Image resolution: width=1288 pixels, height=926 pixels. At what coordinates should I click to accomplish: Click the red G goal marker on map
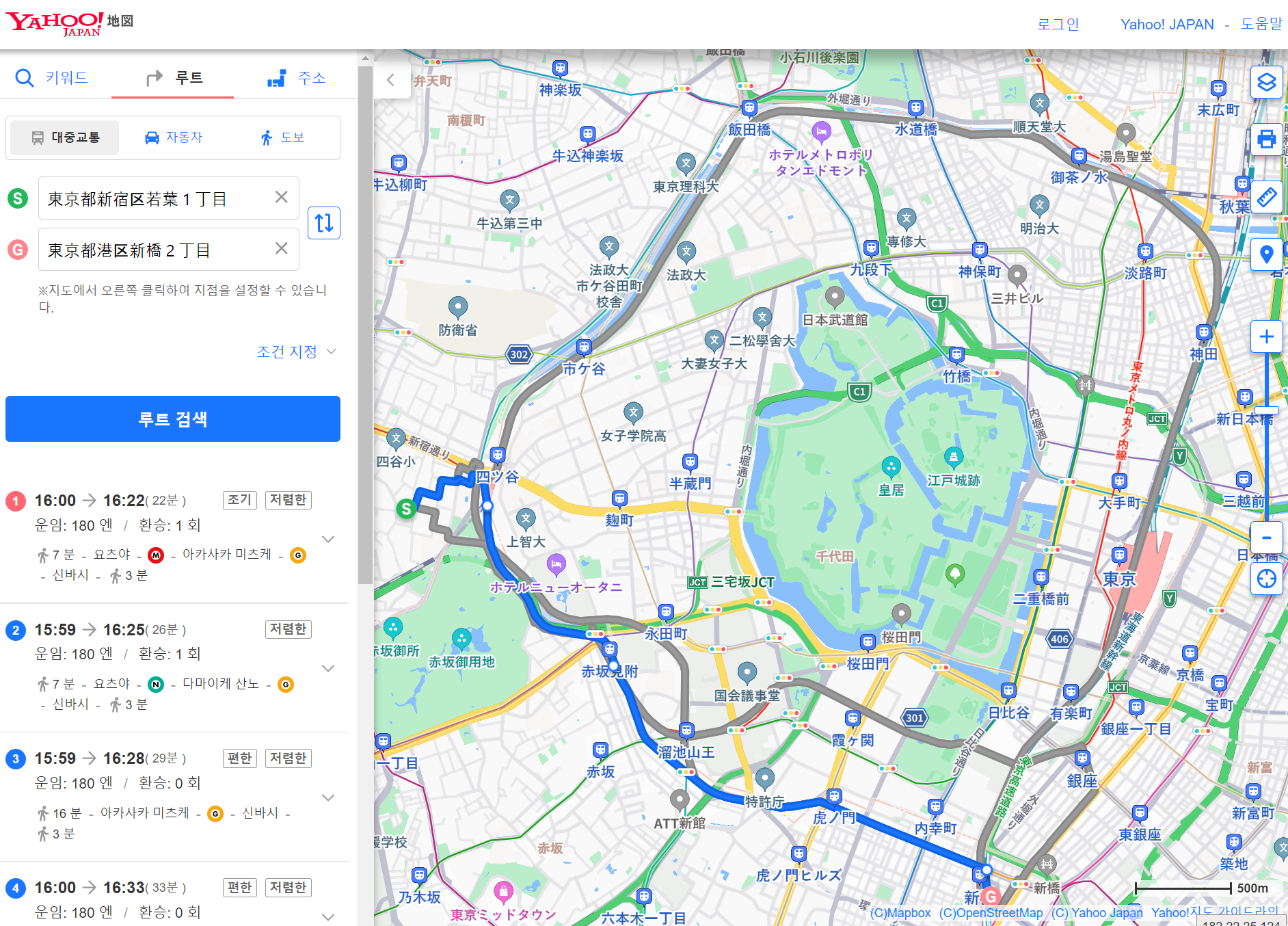pyautogui.click(x=990, y=896)
